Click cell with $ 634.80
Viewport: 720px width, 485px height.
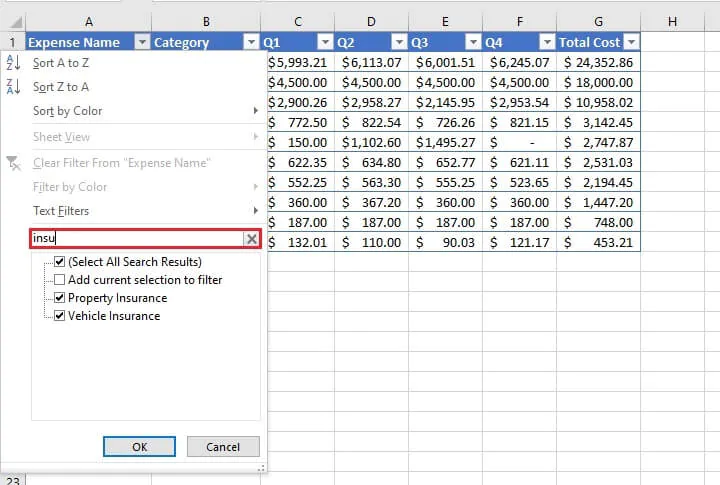point(371,163)
